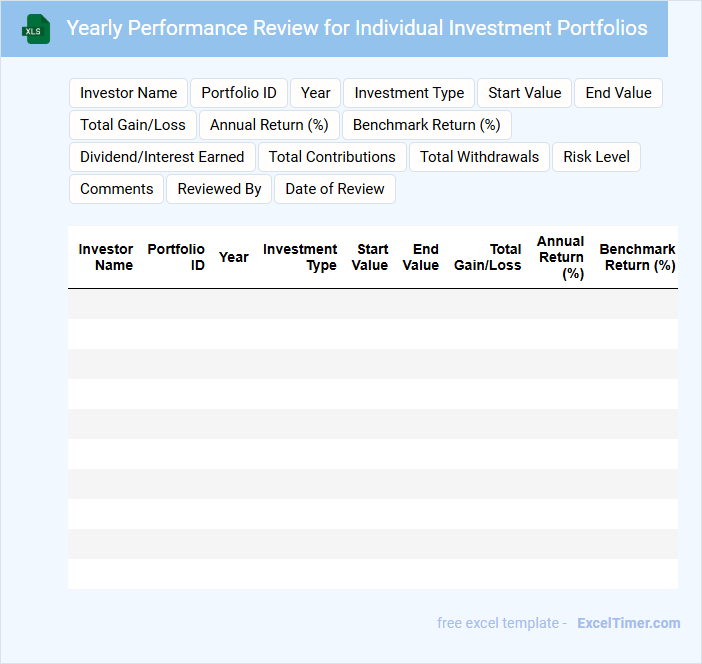Choose the Year tag button
Image resolution: width=702 pixels, height=664 pixels.
[x=315, y=93]
